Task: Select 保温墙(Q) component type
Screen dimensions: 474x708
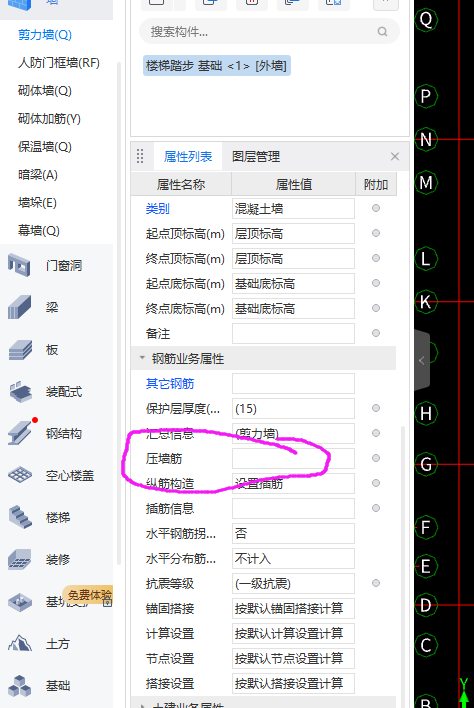Action: click(x=45, y=147)
